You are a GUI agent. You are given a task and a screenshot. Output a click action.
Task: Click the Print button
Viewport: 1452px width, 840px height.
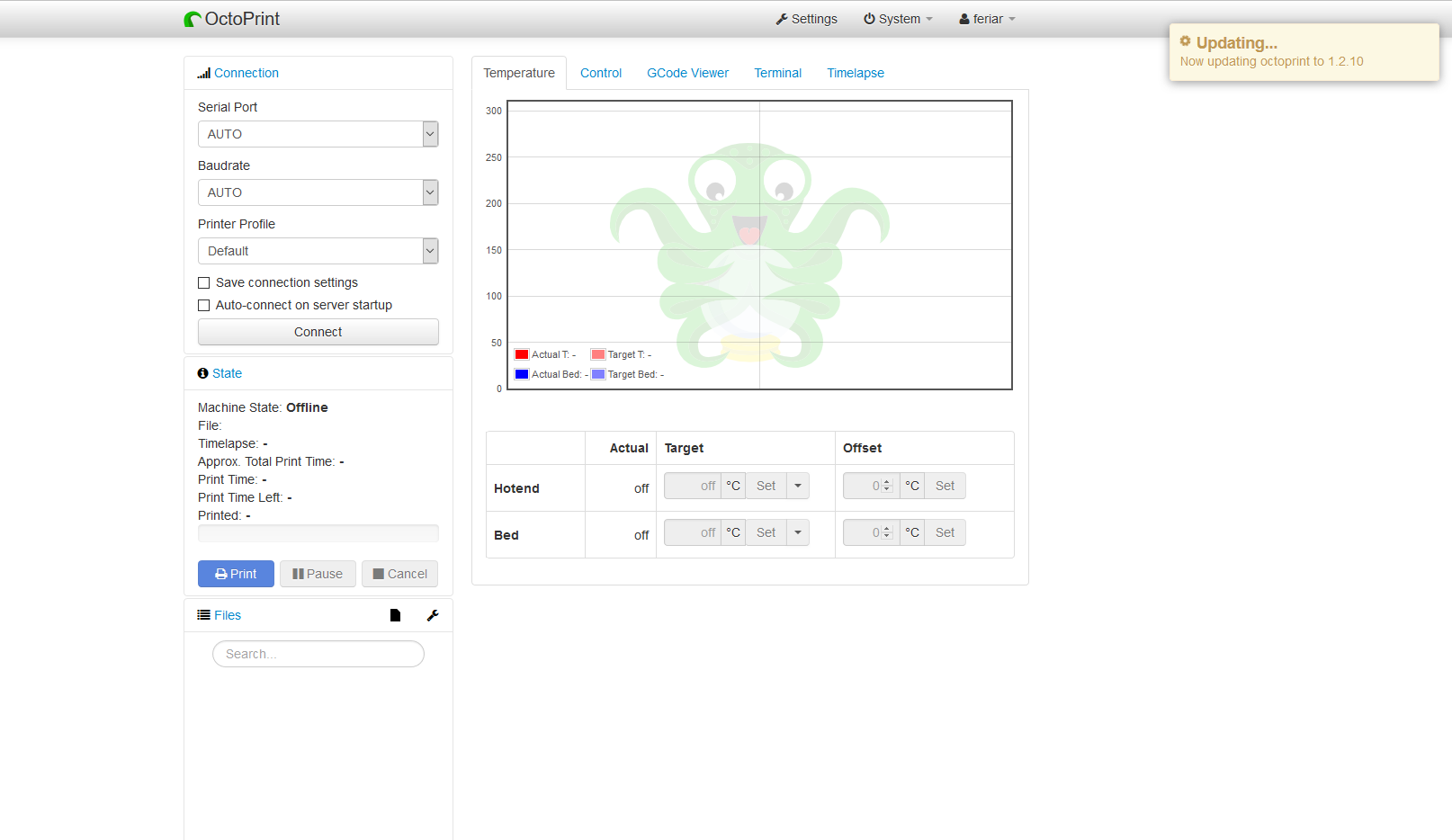pyautogui.click(x=236, y=574)
